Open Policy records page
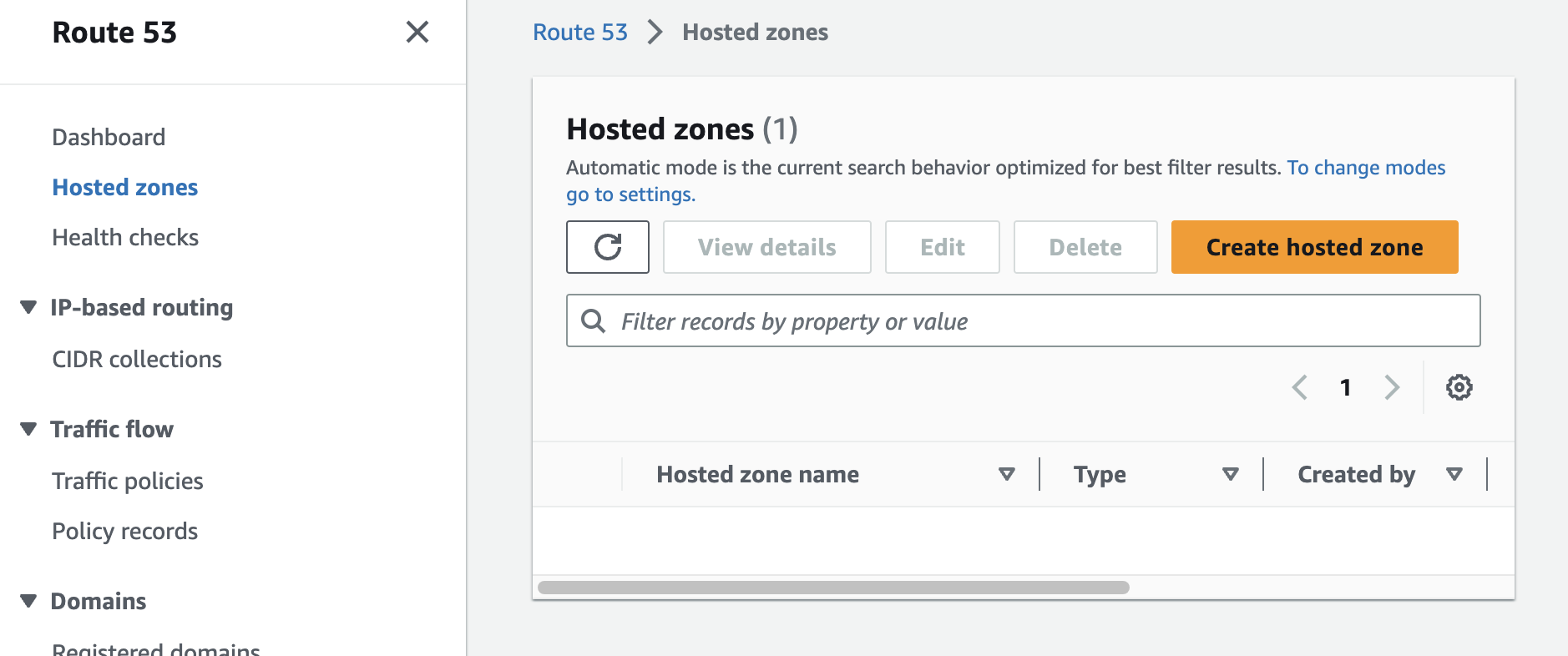 pos(125,531)
